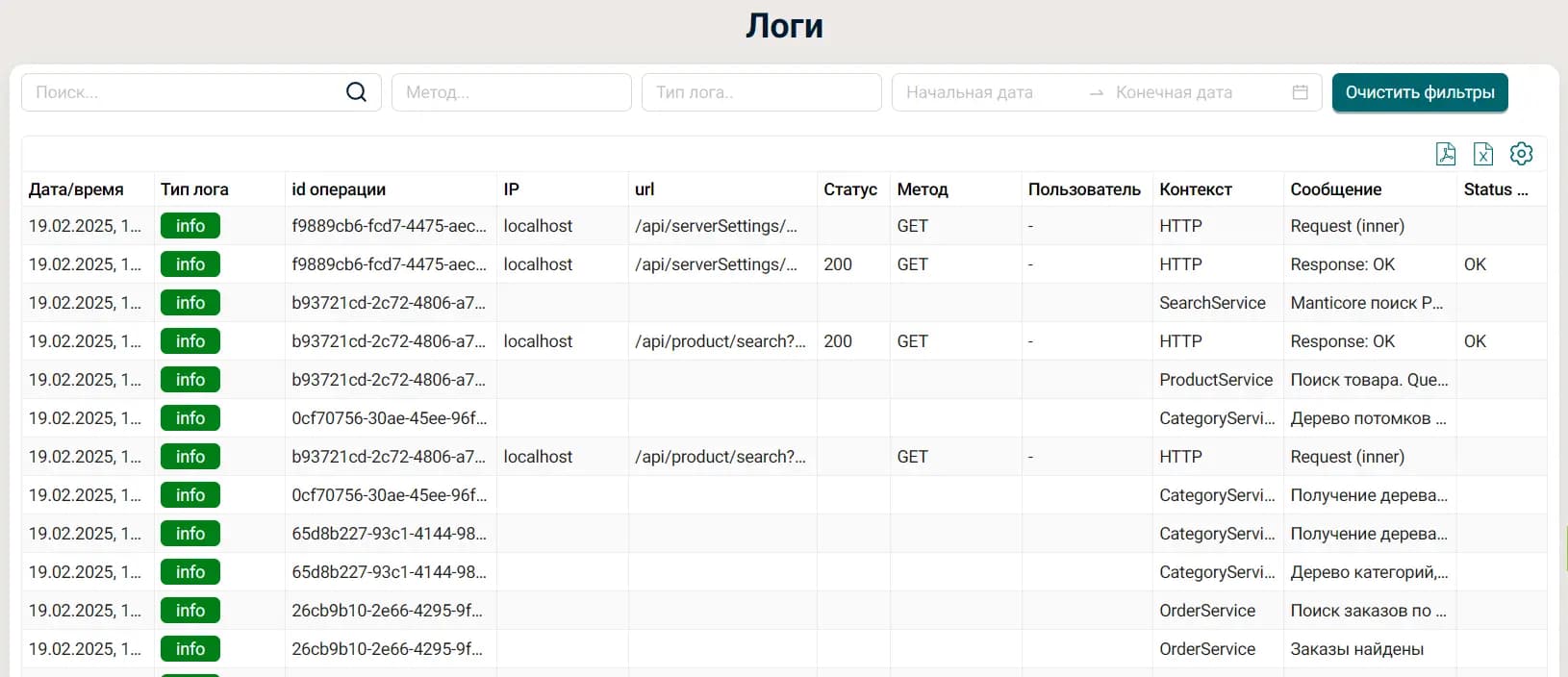Click the search magnifier icon
This screenshot has height=677, width=1568.
pyautogui.click(x=356, y=92)
